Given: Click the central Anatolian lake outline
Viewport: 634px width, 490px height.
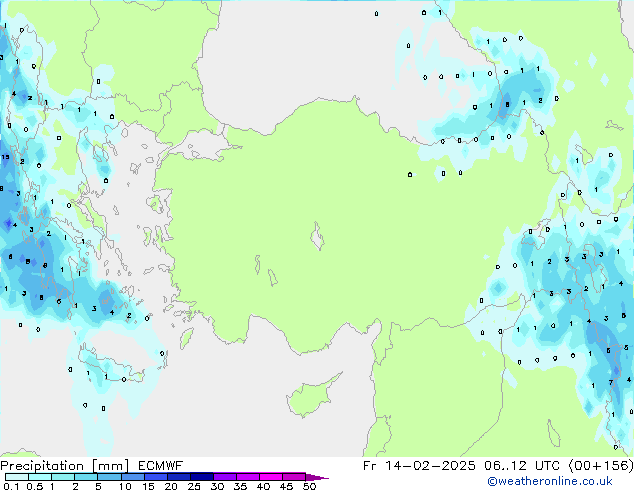Looking at the screenshot, I should [x=317, y=236].
